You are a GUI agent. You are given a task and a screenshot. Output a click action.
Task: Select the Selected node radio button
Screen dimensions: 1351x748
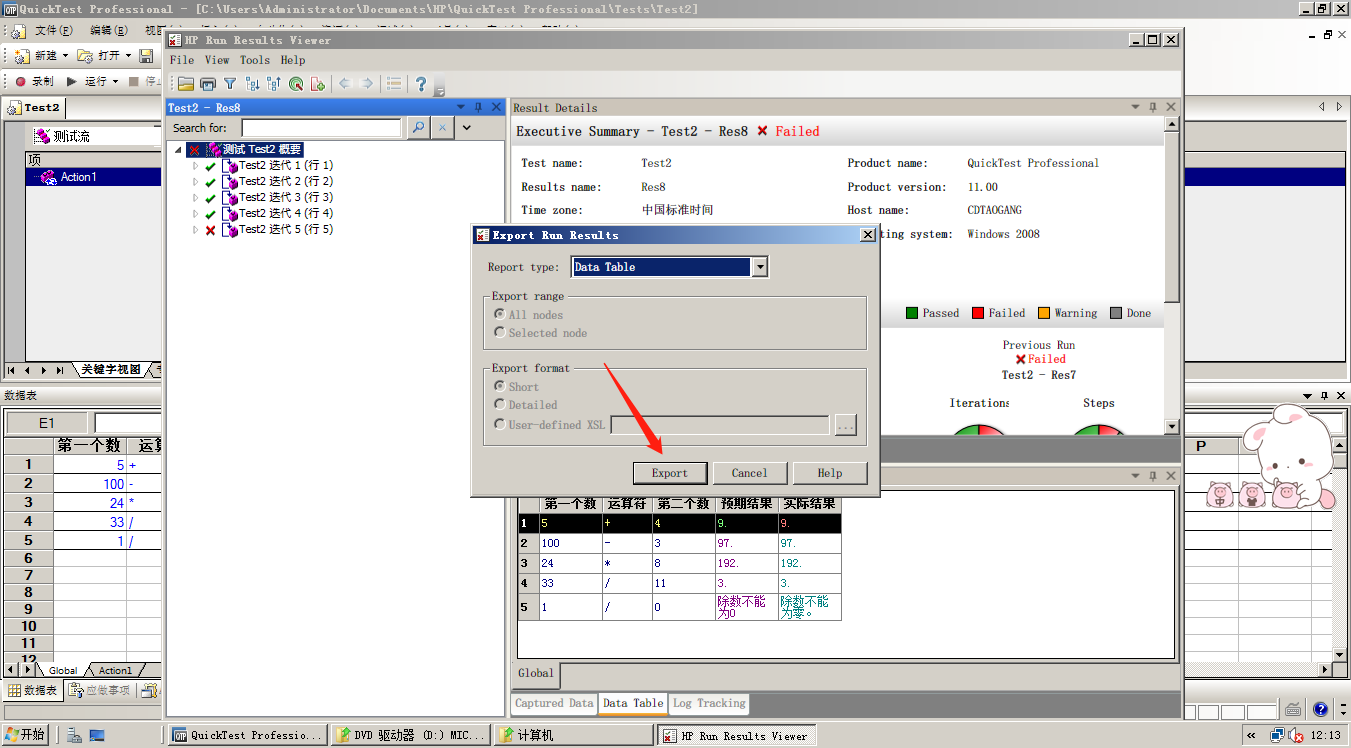pyautogui.click(x=500, y=332)
